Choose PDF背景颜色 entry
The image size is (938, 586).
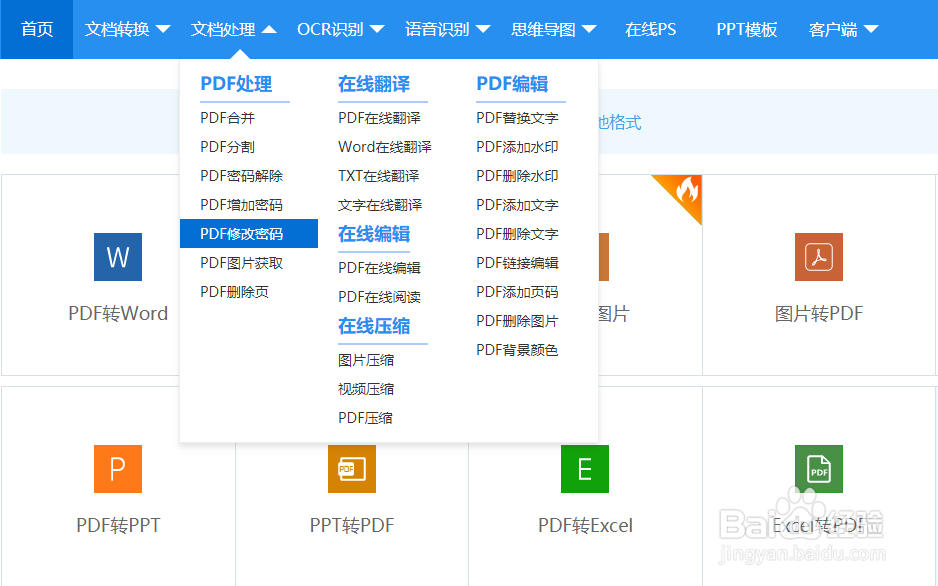coord(517,350)
